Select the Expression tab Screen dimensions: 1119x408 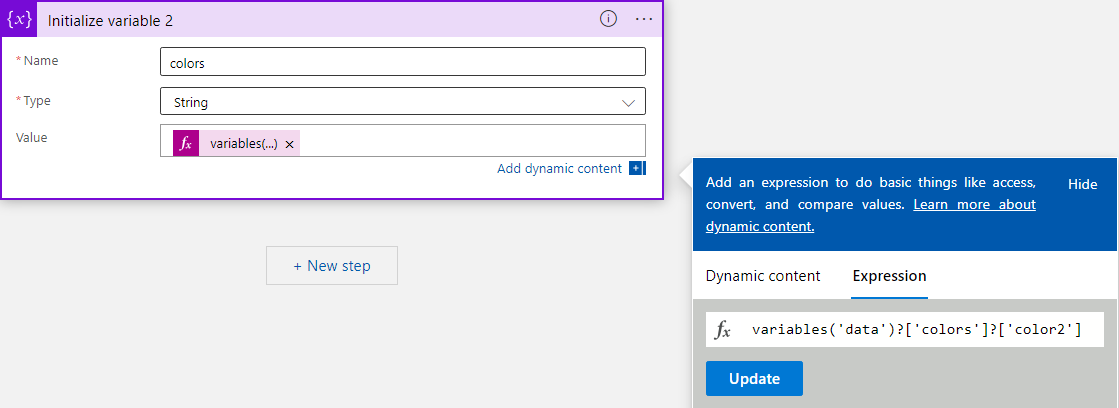[889, 276]
